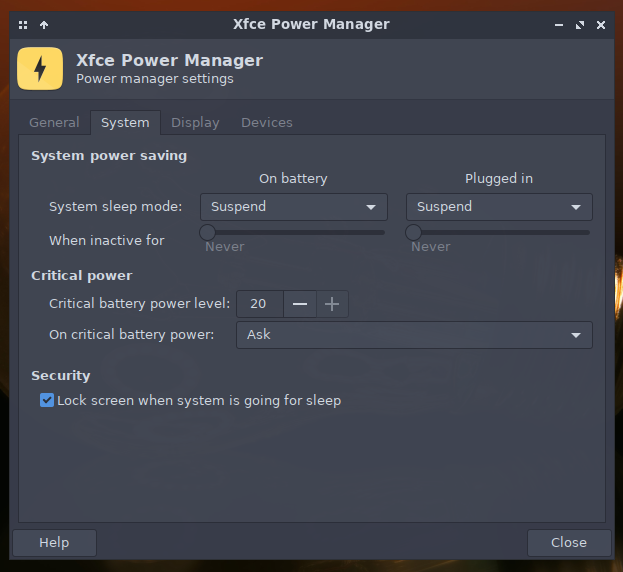Viewport: 623px width, 572px height.
Task: Decrease critical battery level with minus button
Action: pos(300,304)
